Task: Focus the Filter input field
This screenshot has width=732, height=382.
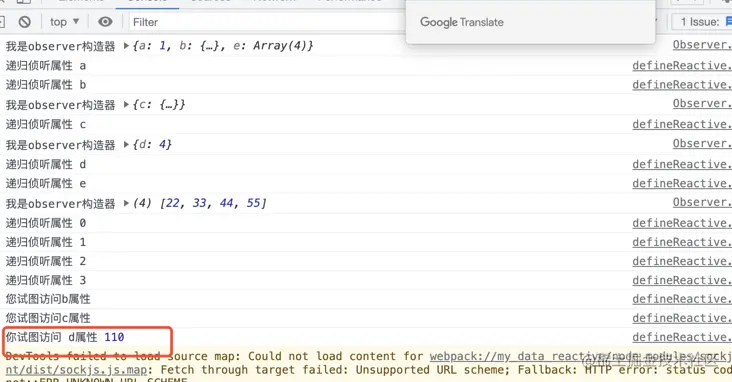Action: [266, 22]
